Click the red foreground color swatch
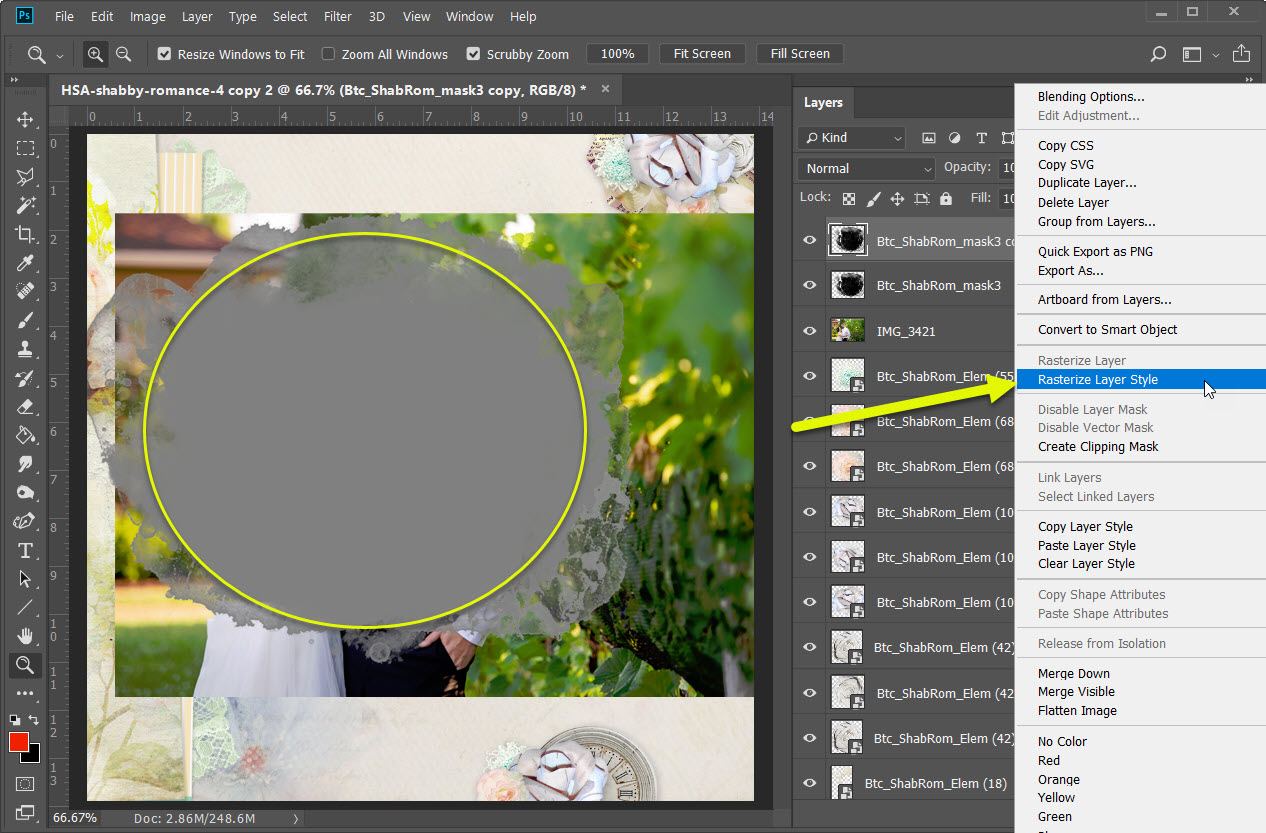The height and width of the screenshot is (833, 1266). pos(19,742)
